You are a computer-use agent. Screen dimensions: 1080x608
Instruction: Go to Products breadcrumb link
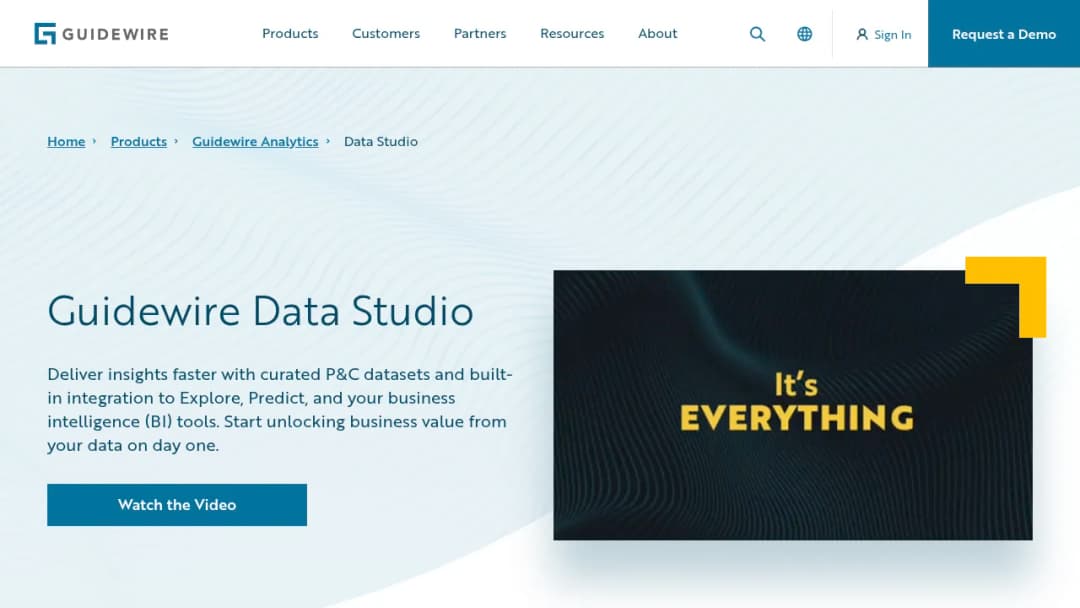138,141
